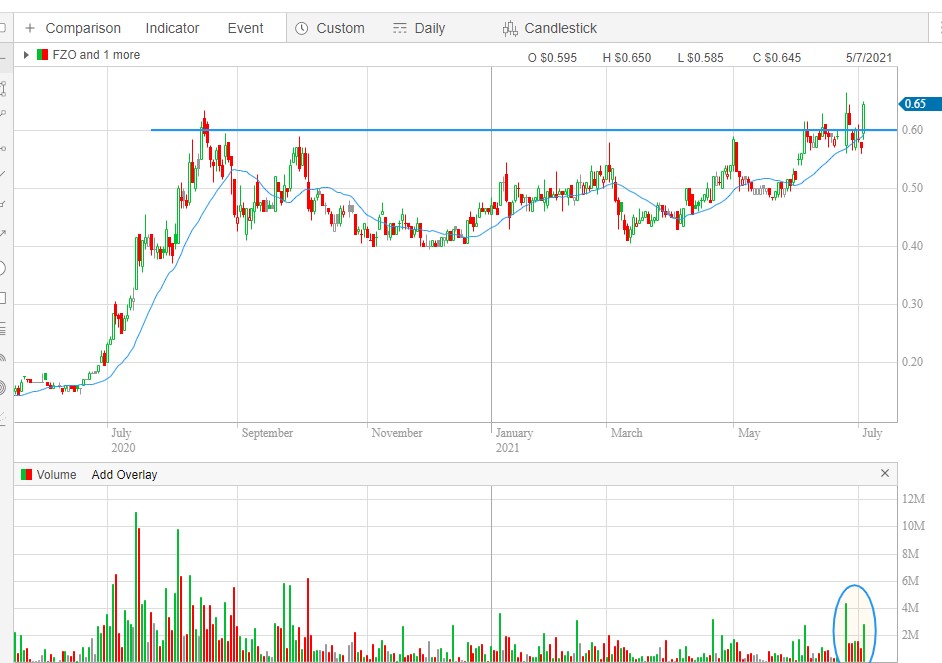
Task: Click the 5/7/2021 date readout
Action: click(x=869, y=58)
